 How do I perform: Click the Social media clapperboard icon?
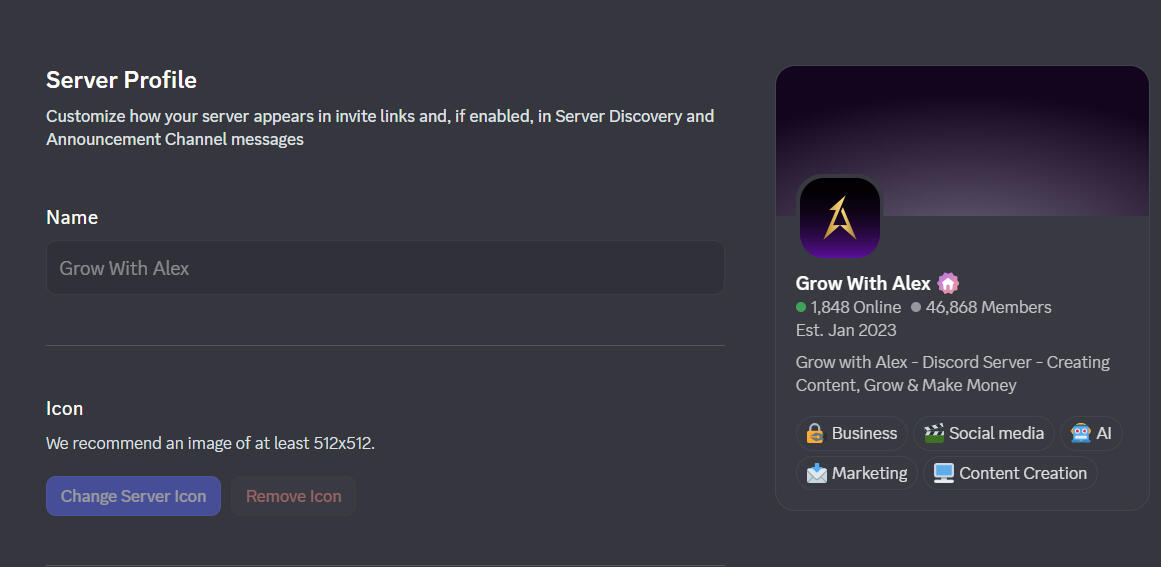[x=934, y=434]
